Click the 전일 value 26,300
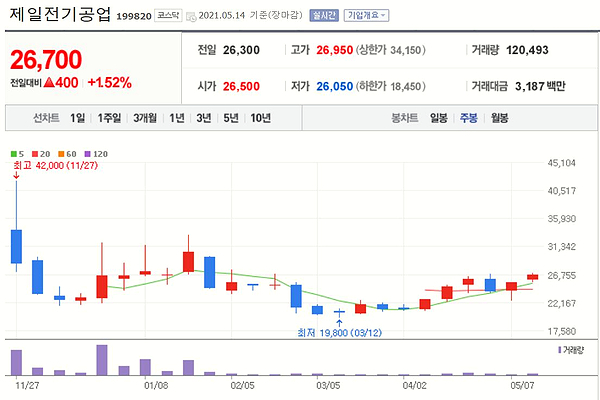The image size is (600, 400). [241, 50]
